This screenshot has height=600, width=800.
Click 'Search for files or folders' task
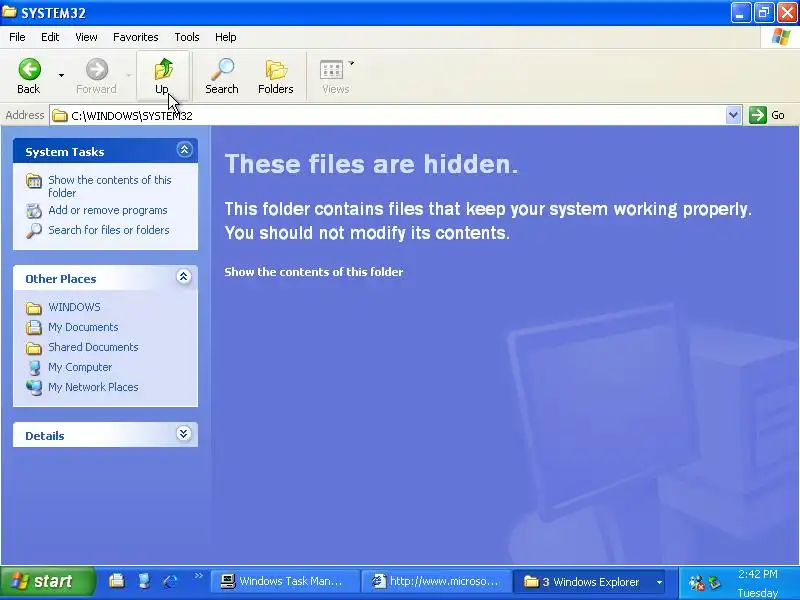click(x=109, y=230)
